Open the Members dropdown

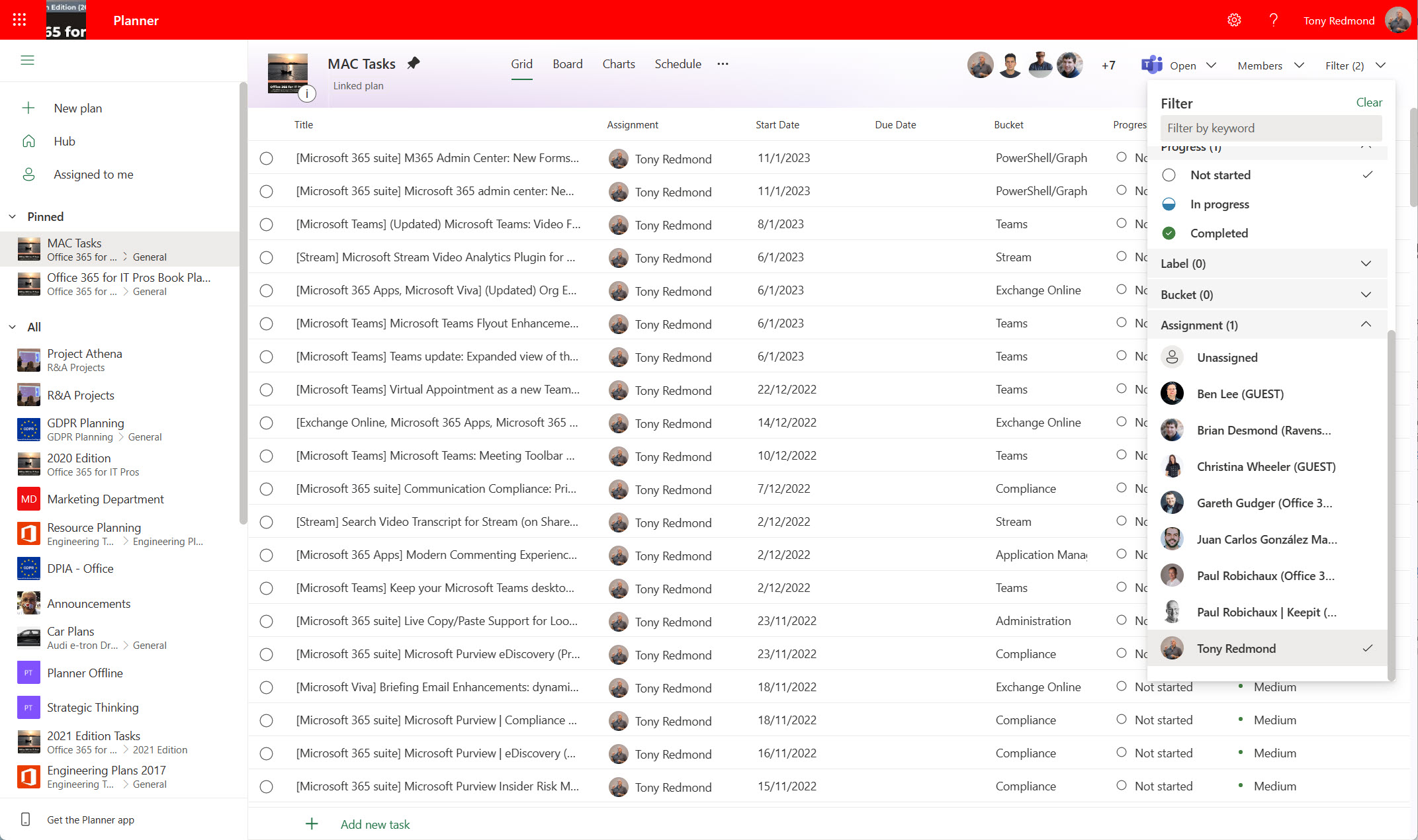tap(1270, 65)
